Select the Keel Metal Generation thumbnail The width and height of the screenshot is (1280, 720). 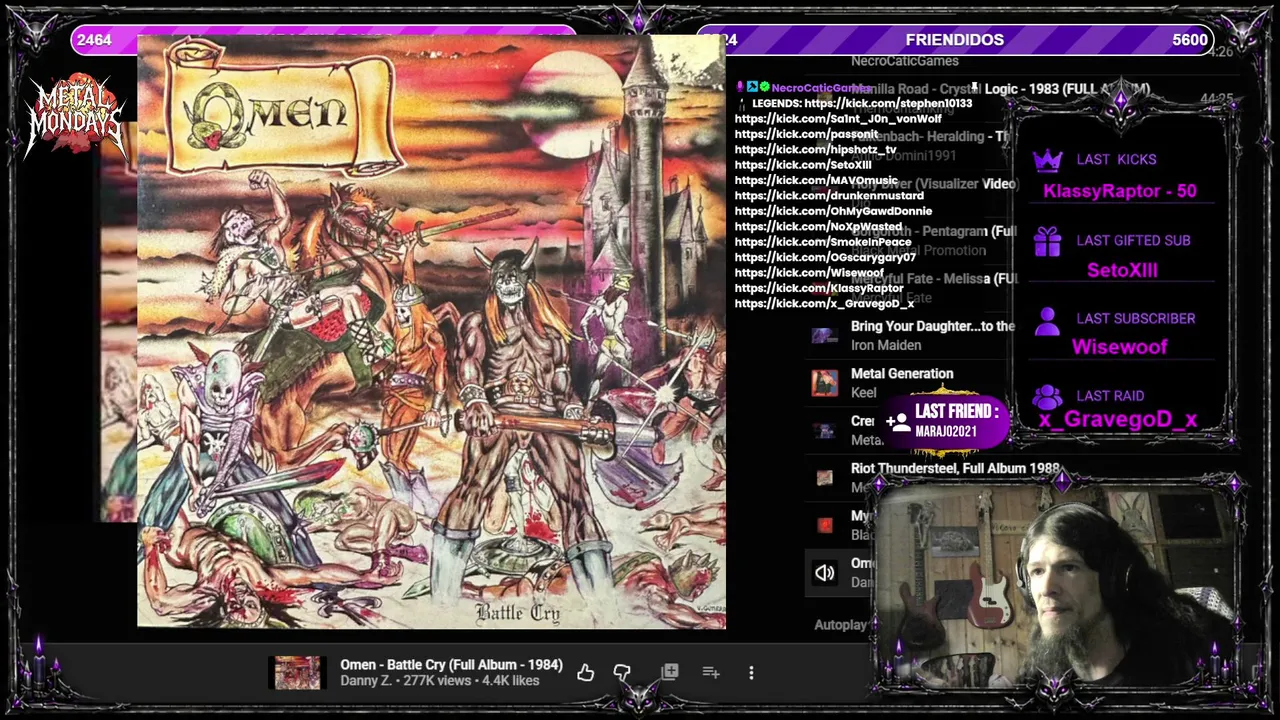(825, 383)
